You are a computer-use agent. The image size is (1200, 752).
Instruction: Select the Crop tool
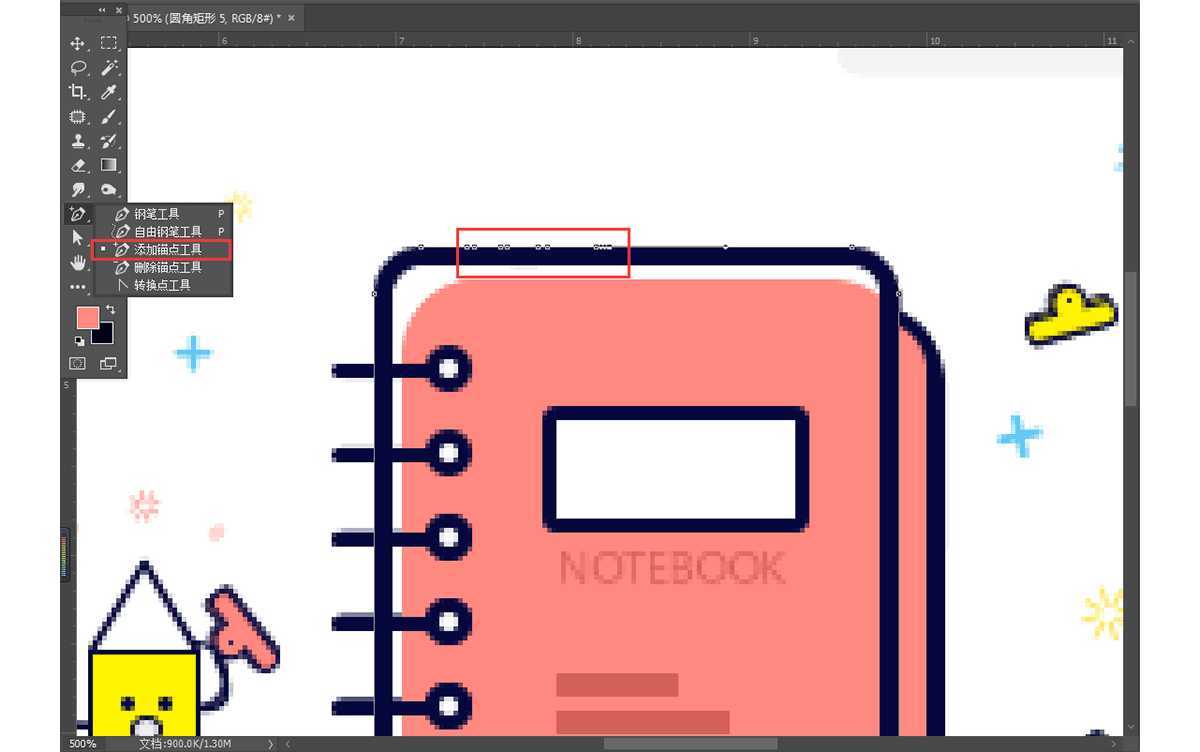[78, 92]
